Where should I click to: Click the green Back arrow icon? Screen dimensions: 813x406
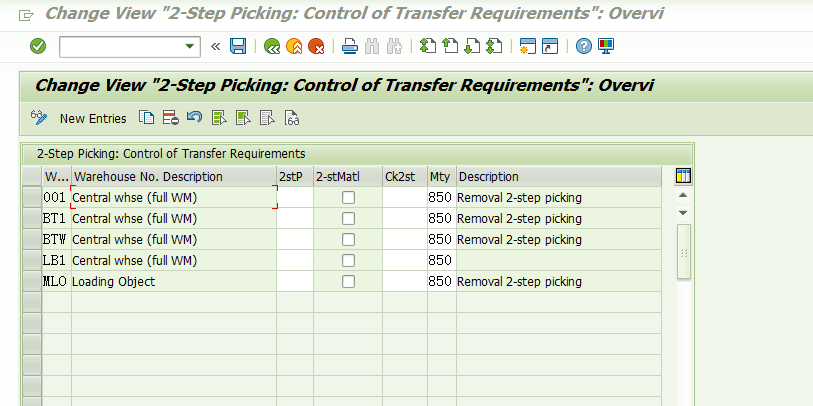(x=272, y=47)
